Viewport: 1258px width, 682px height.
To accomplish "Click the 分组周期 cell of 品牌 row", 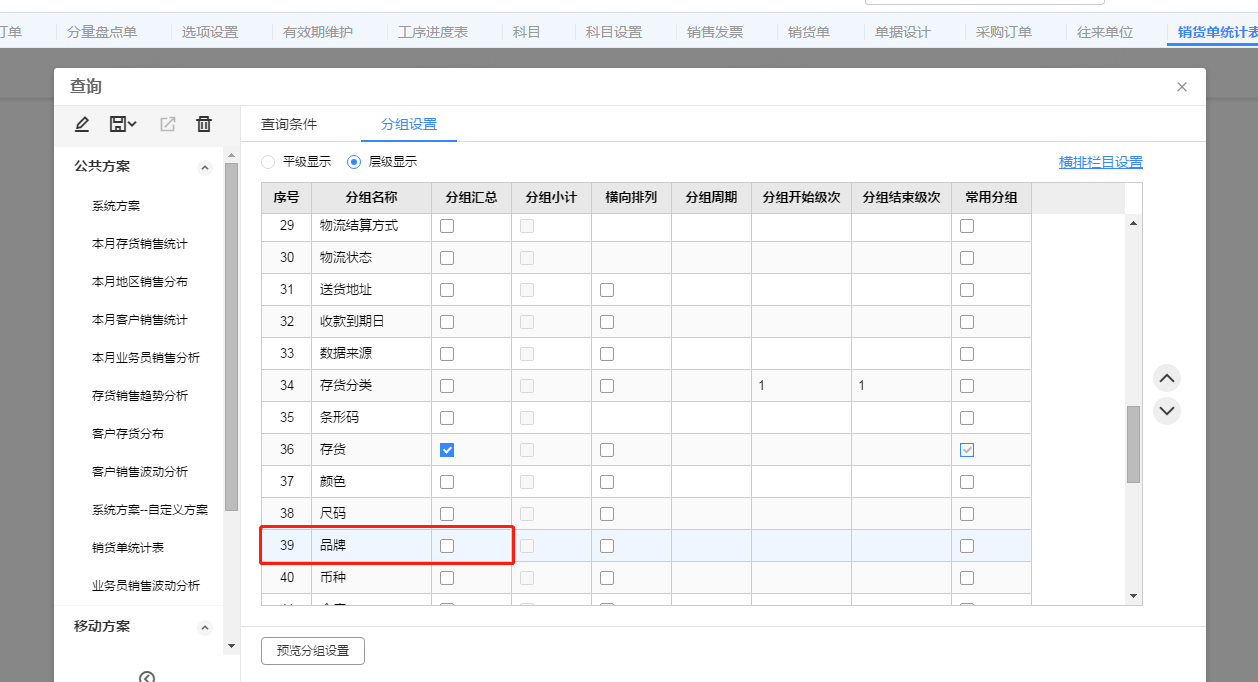I will click(x=712, y=546).
